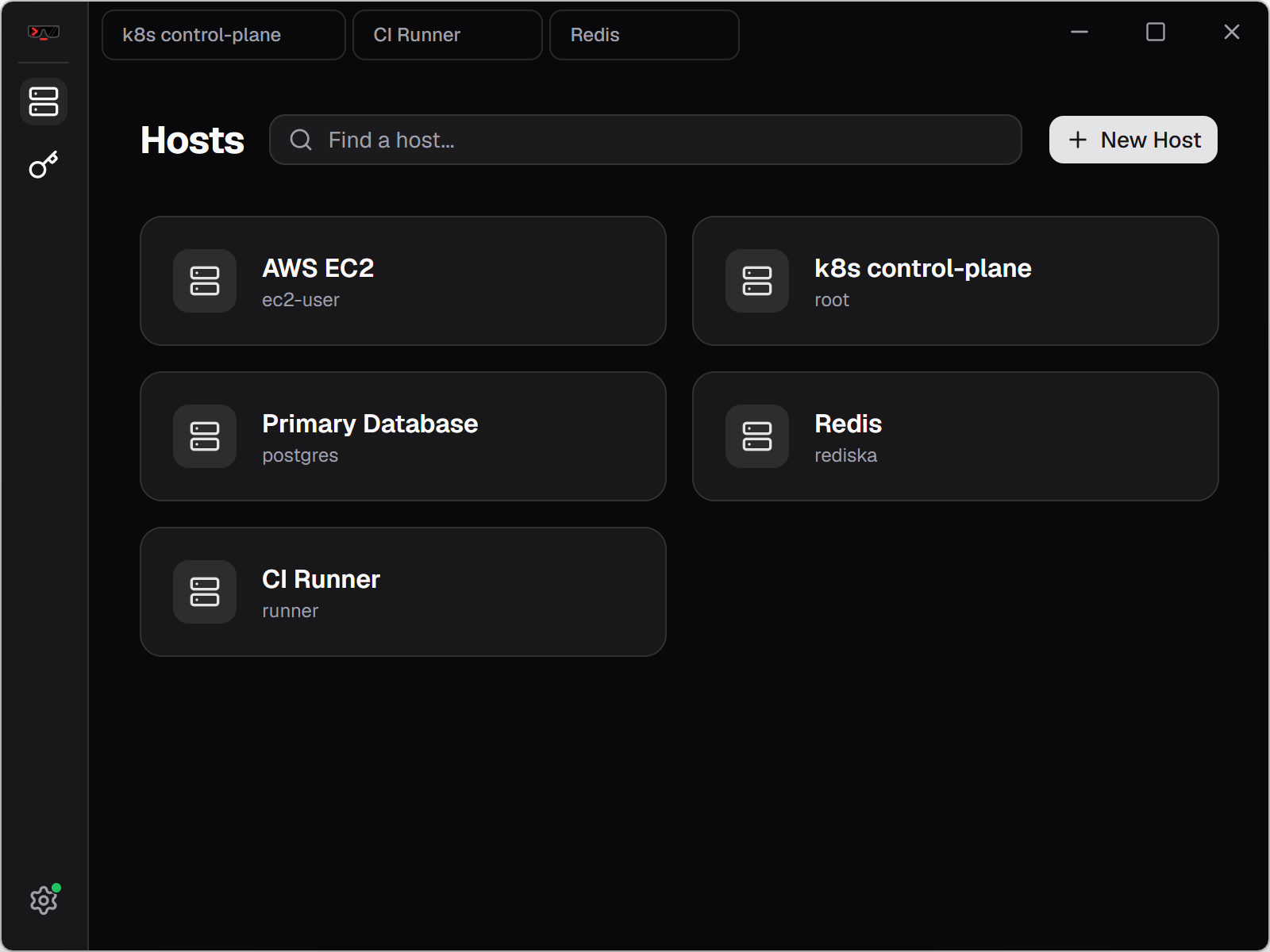
Task: Select CI Runner host card title
Action: pos(321,579)
